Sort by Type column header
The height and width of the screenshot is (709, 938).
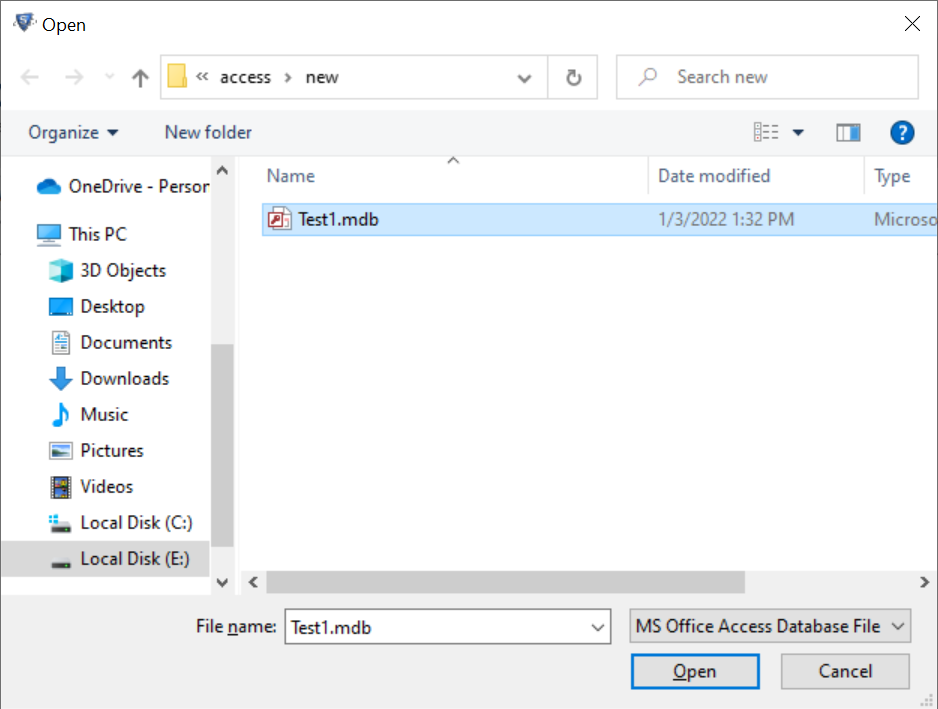pos(892,177)
